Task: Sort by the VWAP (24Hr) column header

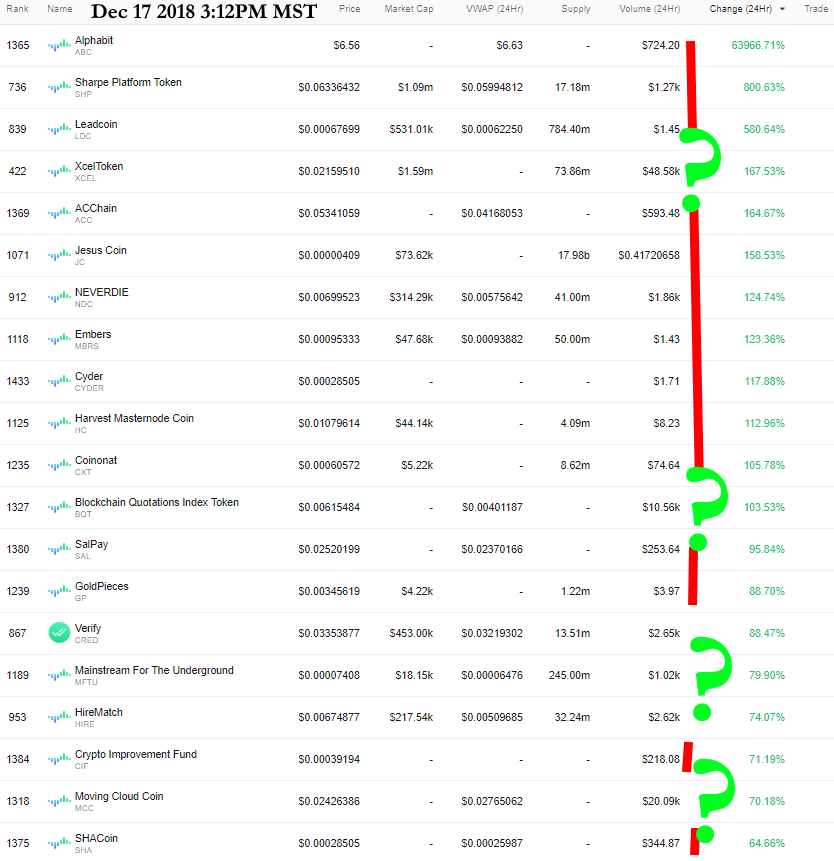Action: click(x=494, y=9)
